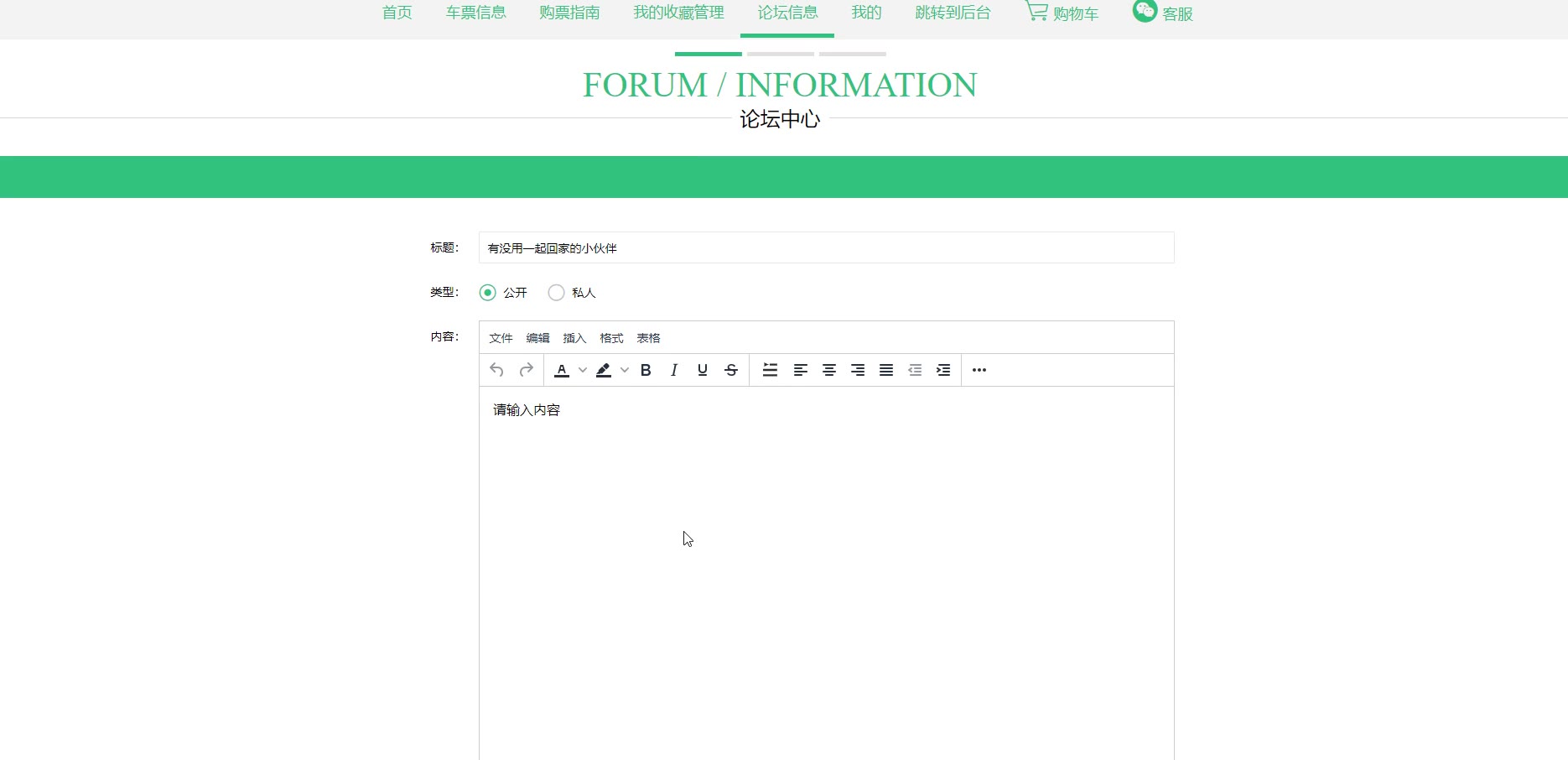Viewport: 1568px width, 760px height.
Task: Toggle strikethrough formatting
Action: point(731,370)
